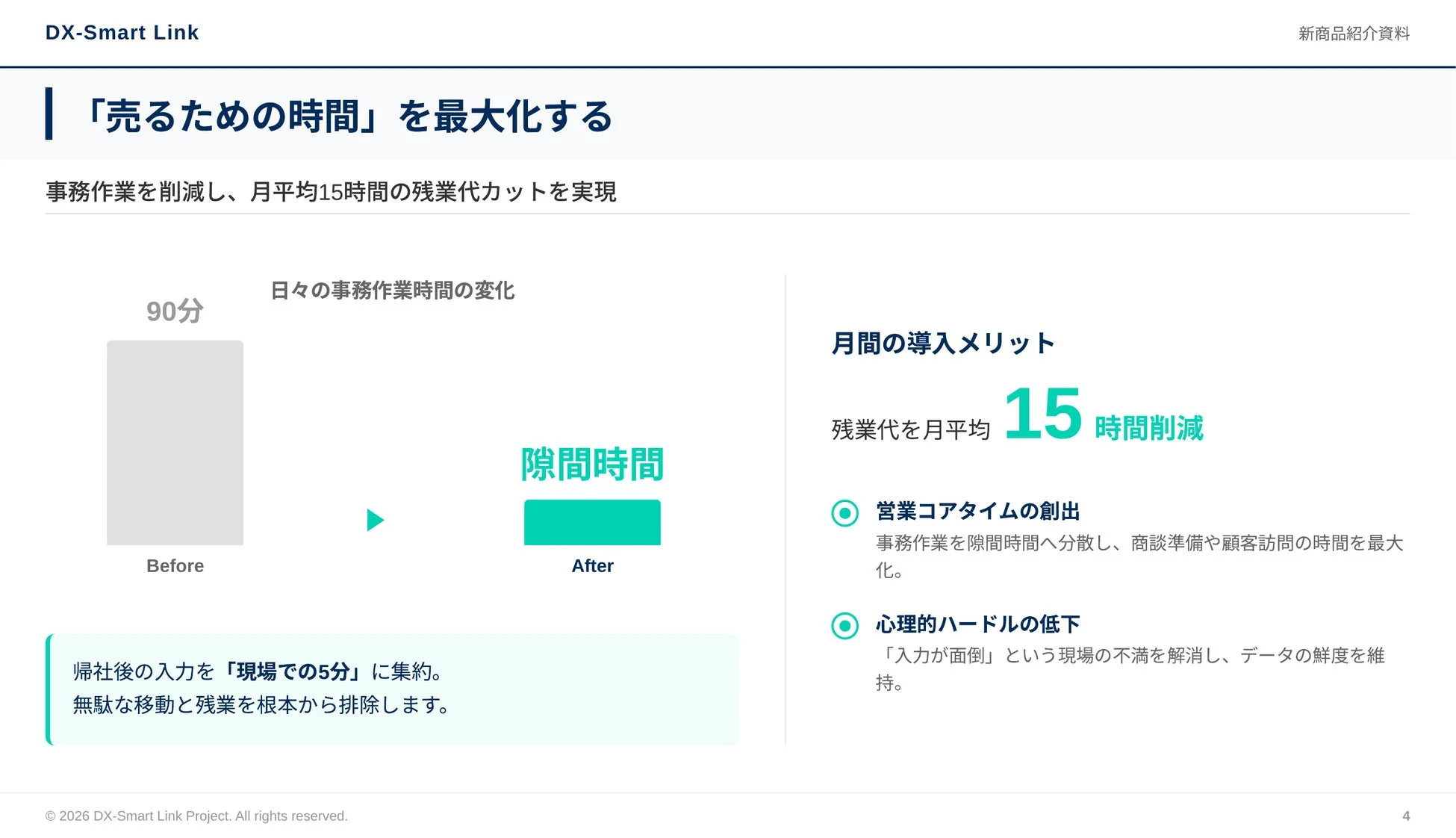Select the slide title 「売るための時間」を最大化する
The height and width of the screenshot is (838, 1456).
pos(351,116)
